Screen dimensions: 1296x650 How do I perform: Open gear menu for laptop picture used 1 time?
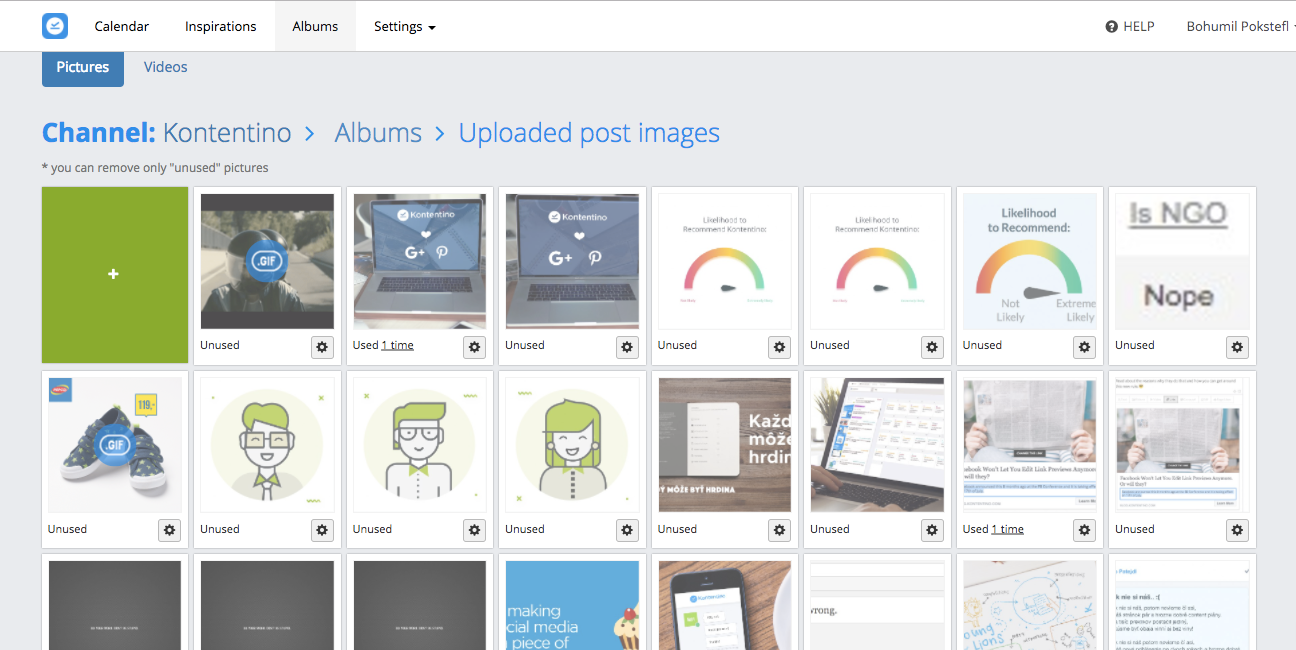pos(475,347)
